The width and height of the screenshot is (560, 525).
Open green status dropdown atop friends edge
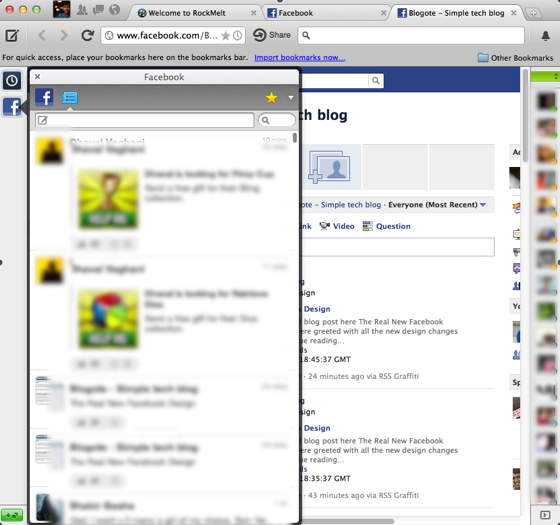(545, 76)
